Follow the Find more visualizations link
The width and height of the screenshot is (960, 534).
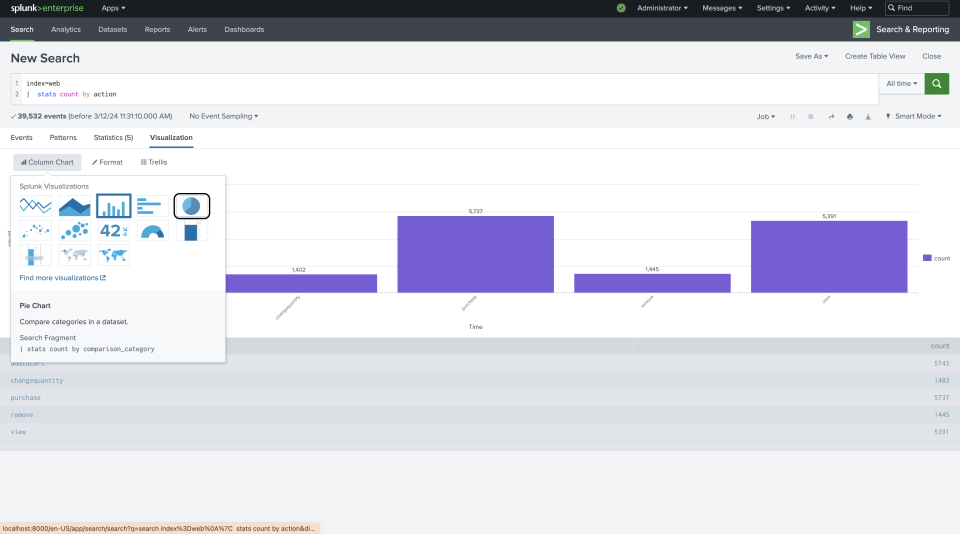pos(62,278)
